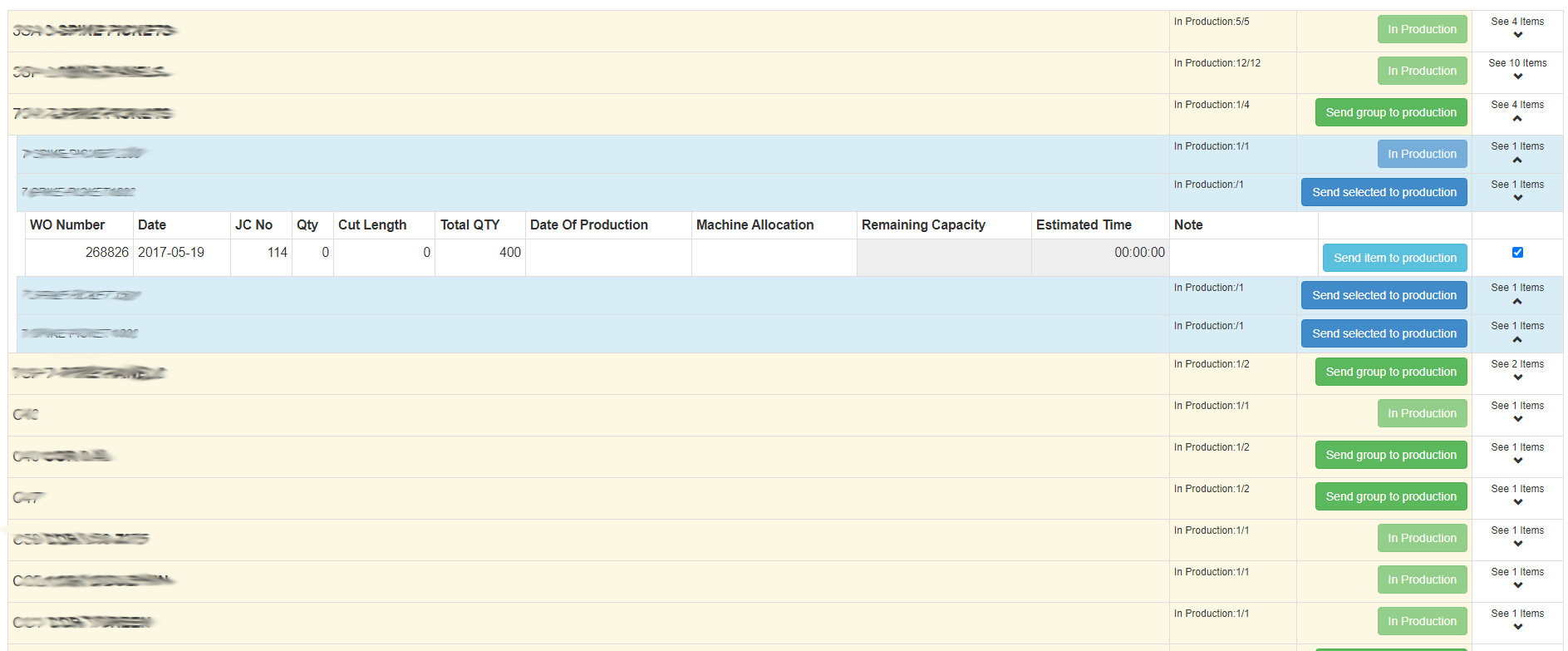Click the Note cell for WO 268826

(1242, 257)
